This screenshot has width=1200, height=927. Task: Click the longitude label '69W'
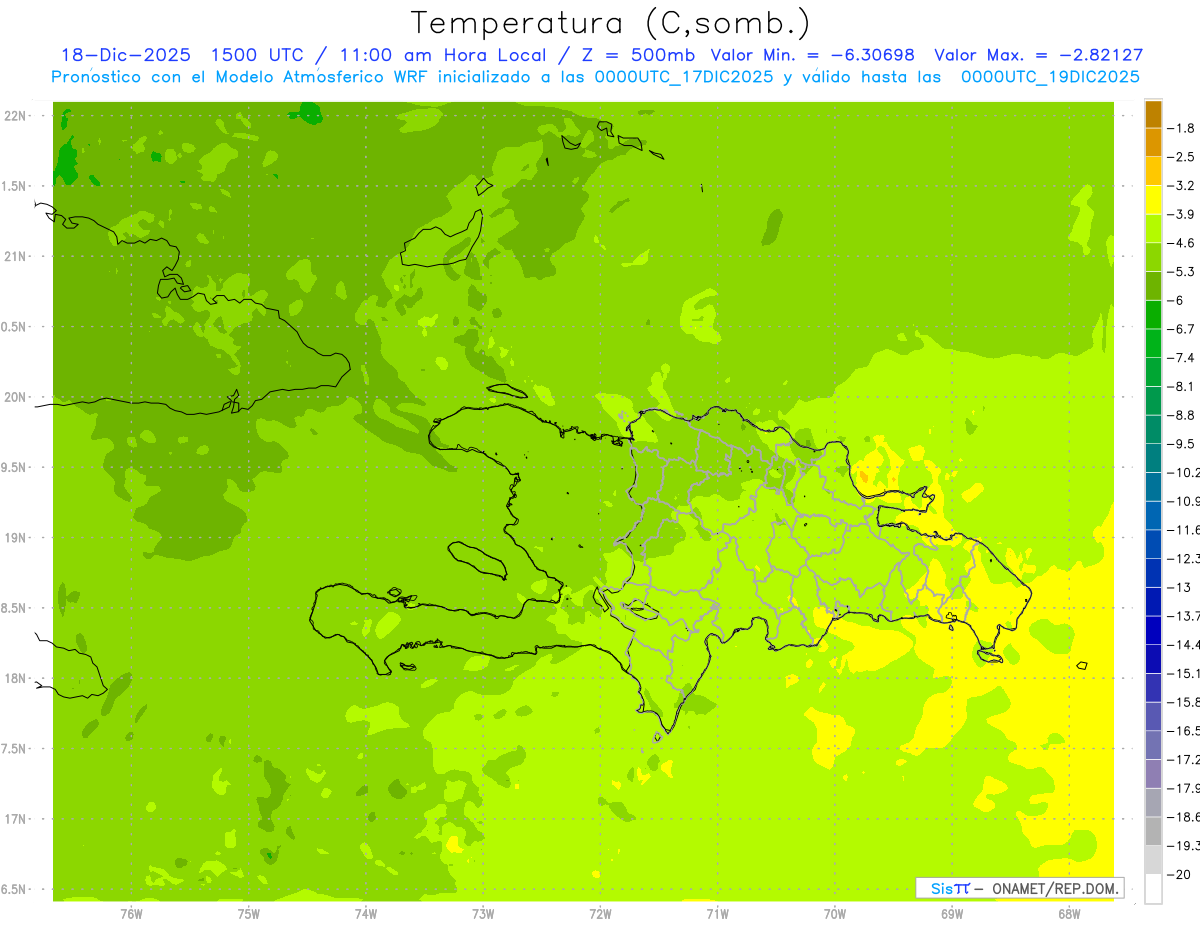coord(952,913)
